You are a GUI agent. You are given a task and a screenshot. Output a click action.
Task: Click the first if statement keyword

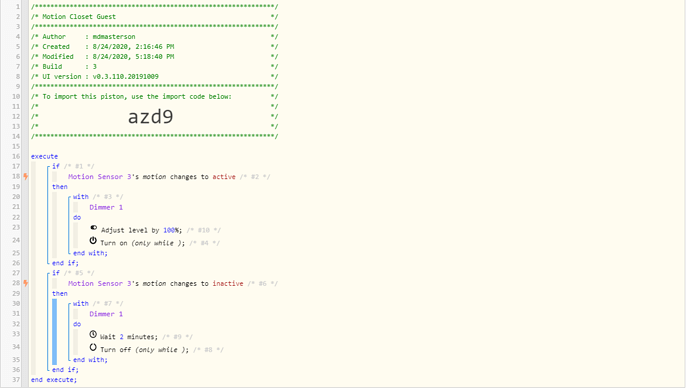coord(56,166)
